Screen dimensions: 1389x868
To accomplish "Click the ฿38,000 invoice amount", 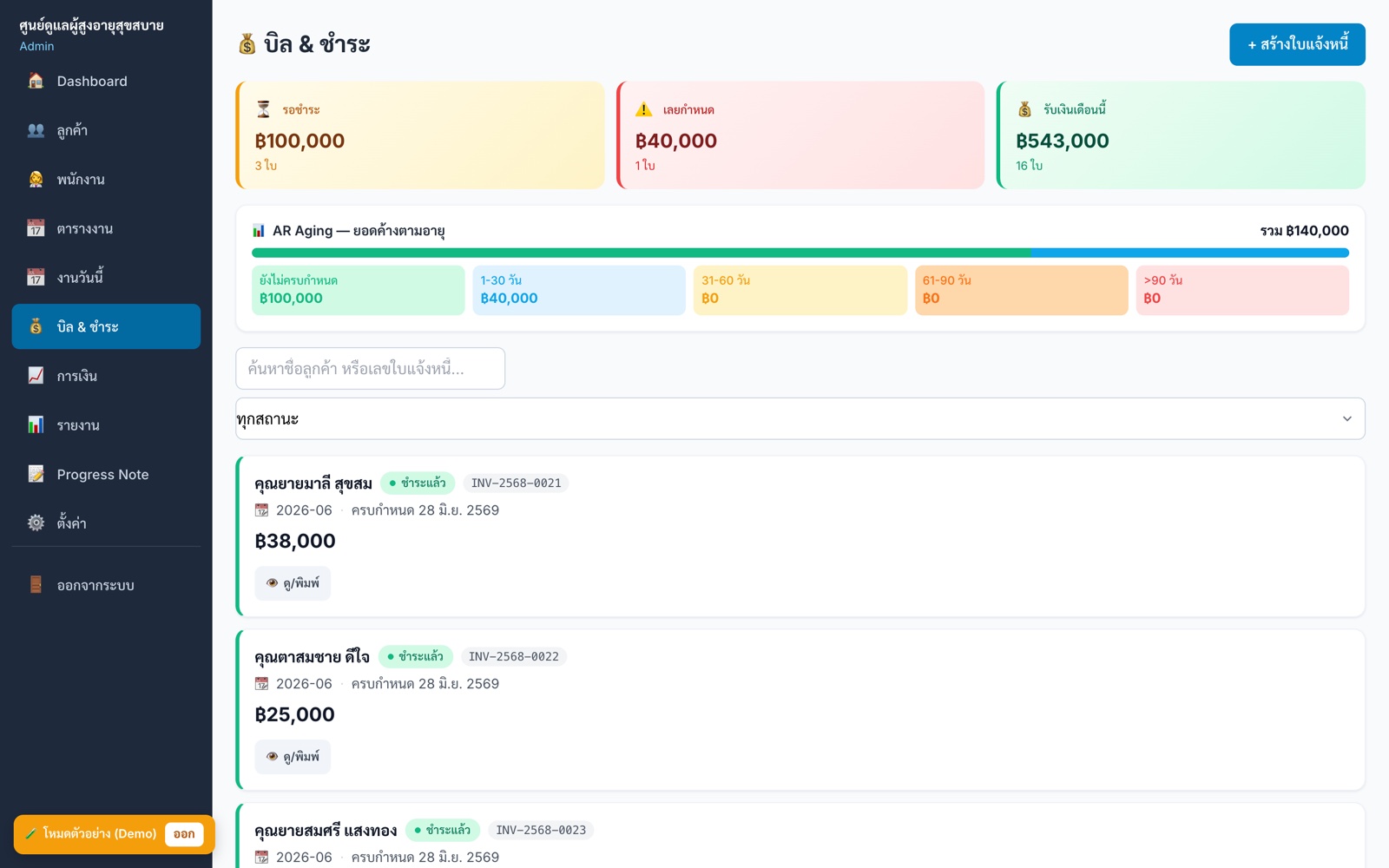I will point(295,542).
